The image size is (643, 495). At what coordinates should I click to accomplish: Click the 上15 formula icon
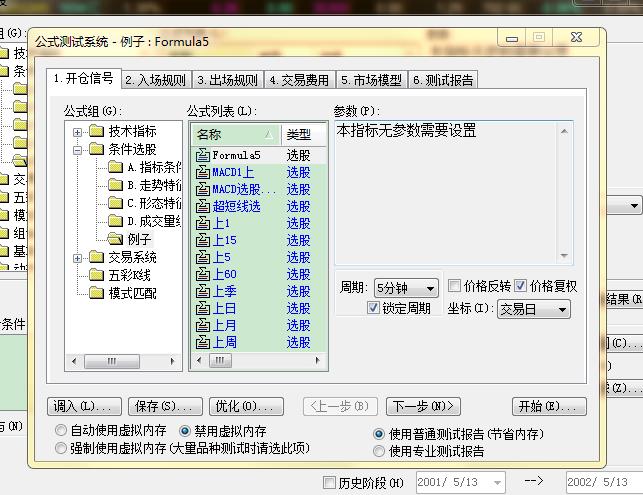click(x=203, y=240)
